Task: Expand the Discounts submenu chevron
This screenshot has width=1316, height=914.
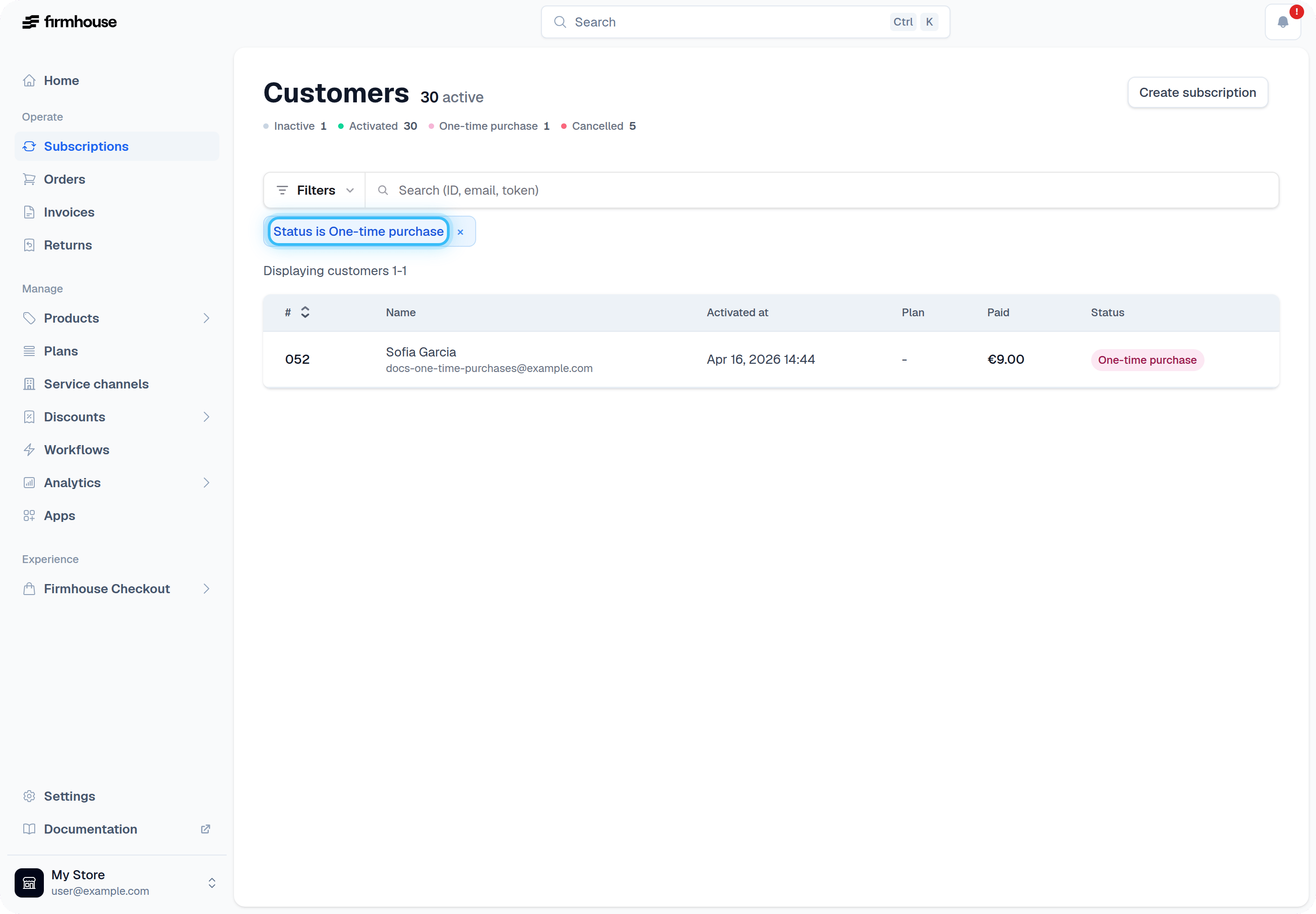Action: pos(207,417)
